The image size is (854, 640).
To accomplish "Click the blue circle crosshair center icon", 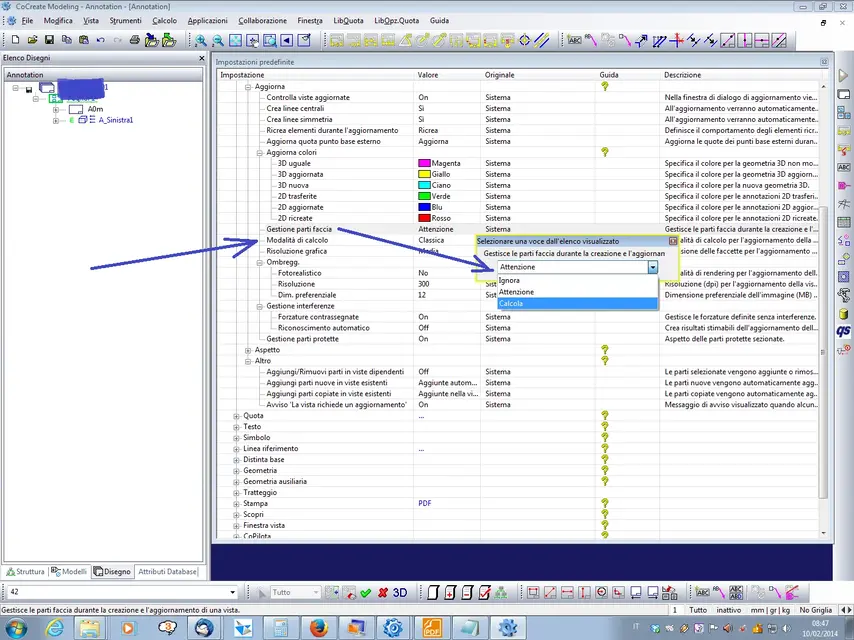I will pyautogui.click(x=524, y=40).
